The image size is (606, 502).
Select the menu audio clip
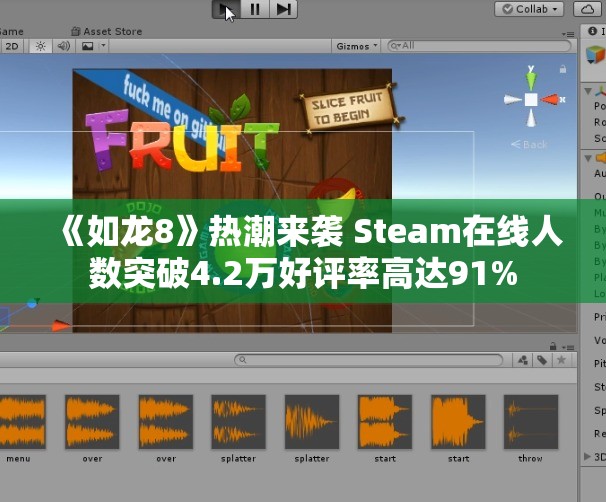(x=18, y=429)
